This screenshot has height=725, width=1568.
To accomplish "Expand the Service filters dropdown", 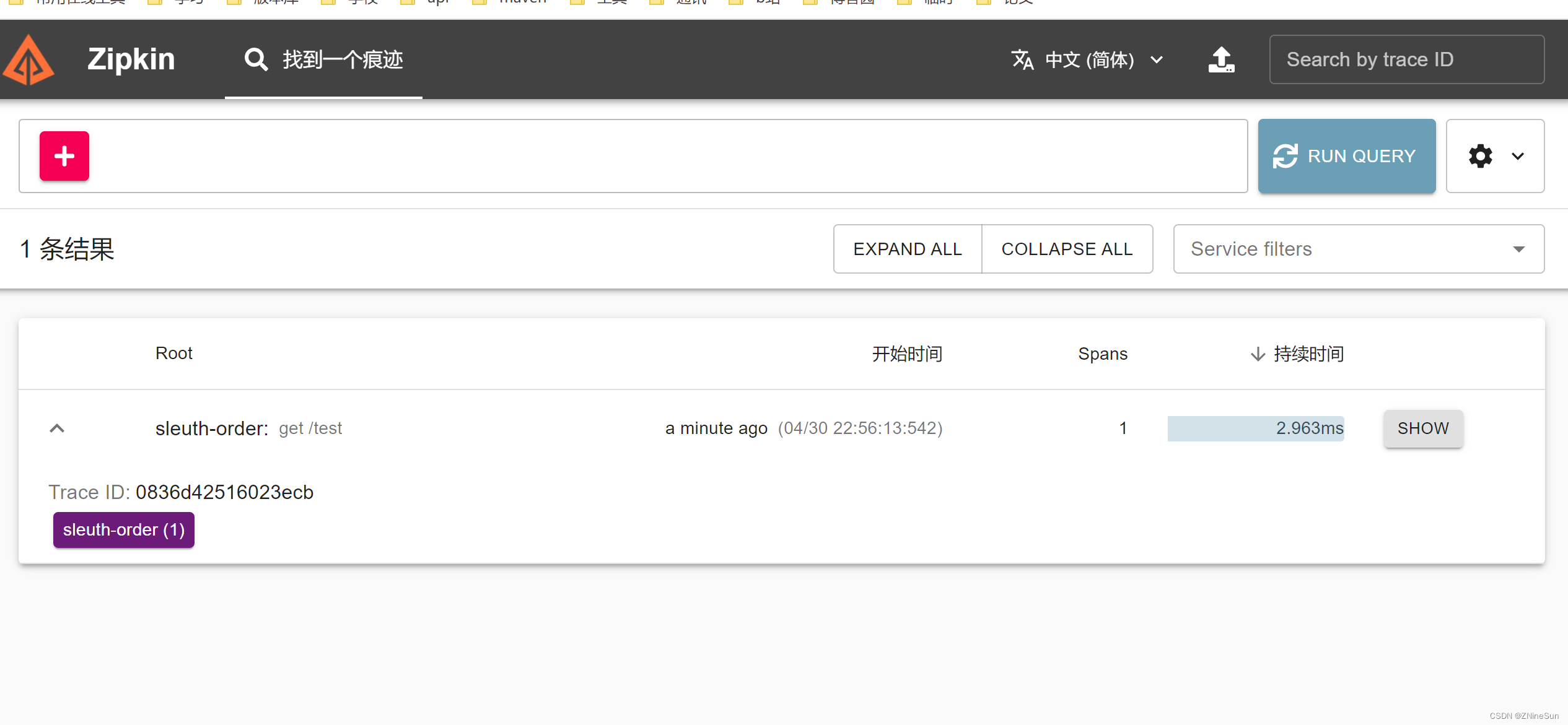I will click(1519, 249).
